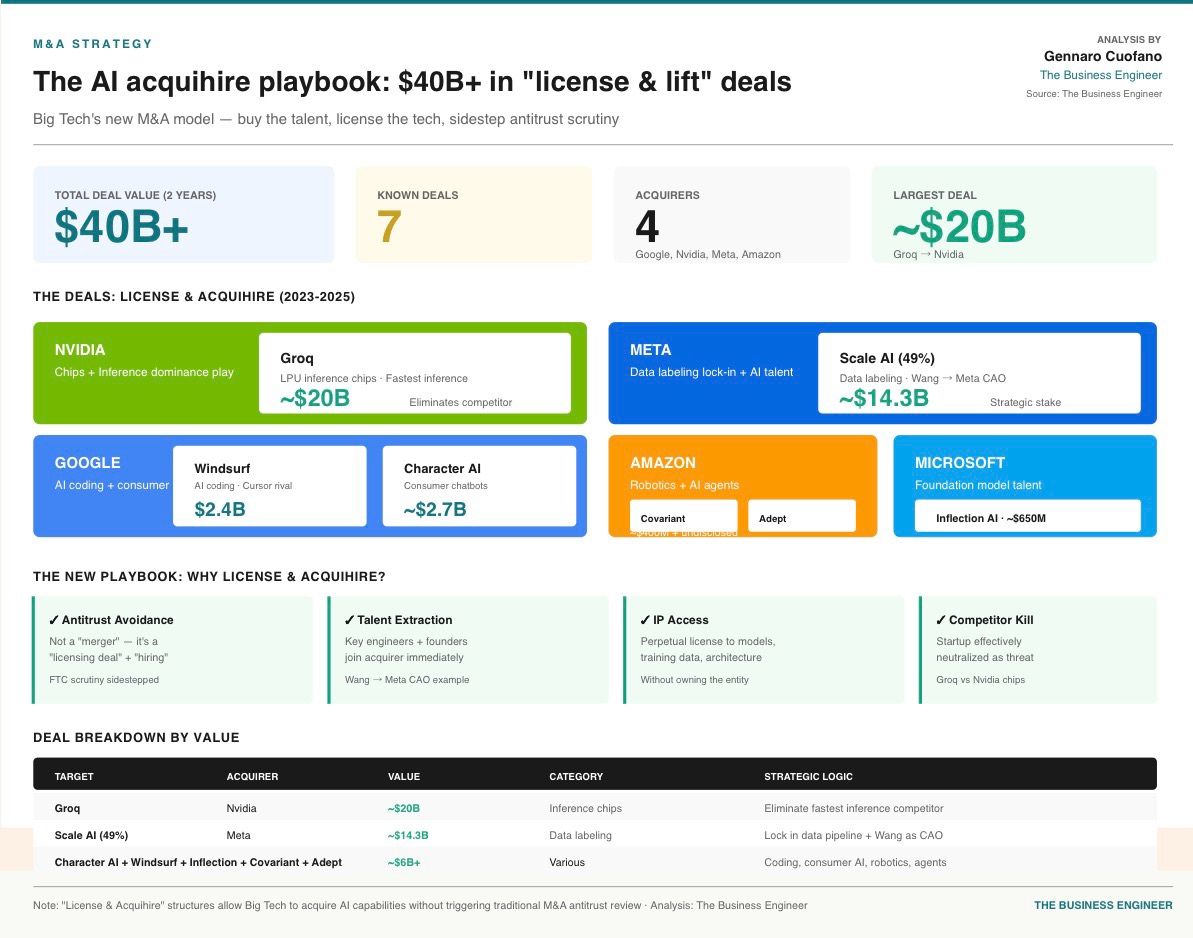Expand the Adept deal tile

pyautogui.click(x=802, y=516)
